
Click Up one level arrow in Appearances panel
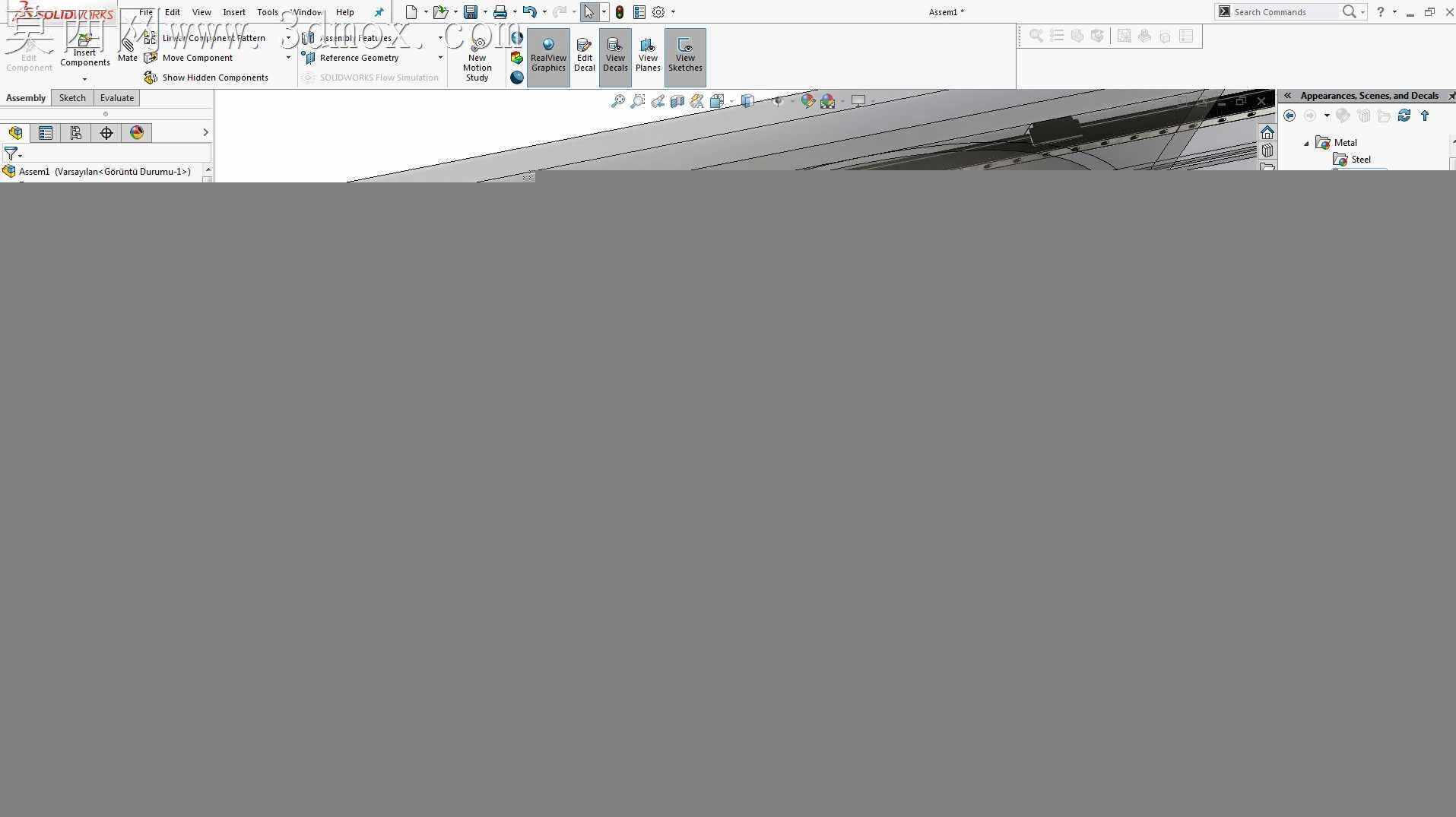pos(1425,116)
